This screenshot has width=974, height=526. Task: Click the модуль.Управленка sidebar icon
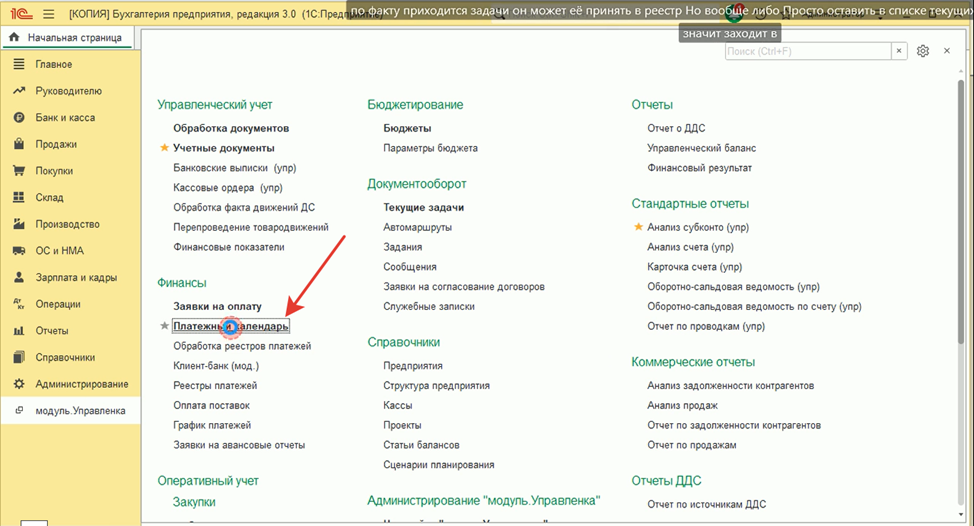click(19, 410)
